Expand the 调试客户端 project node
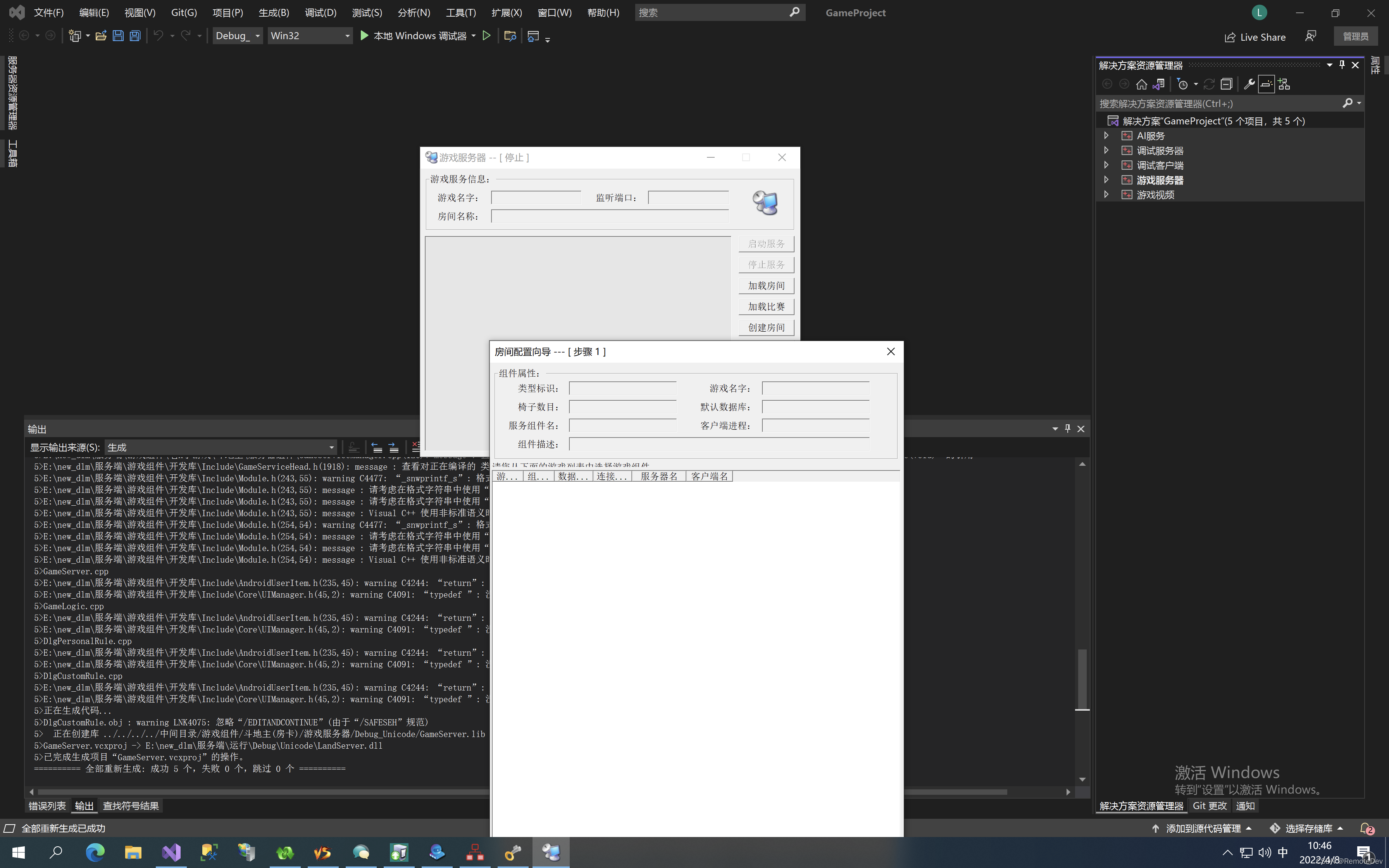1389x868 pixels. (1106, 165)
